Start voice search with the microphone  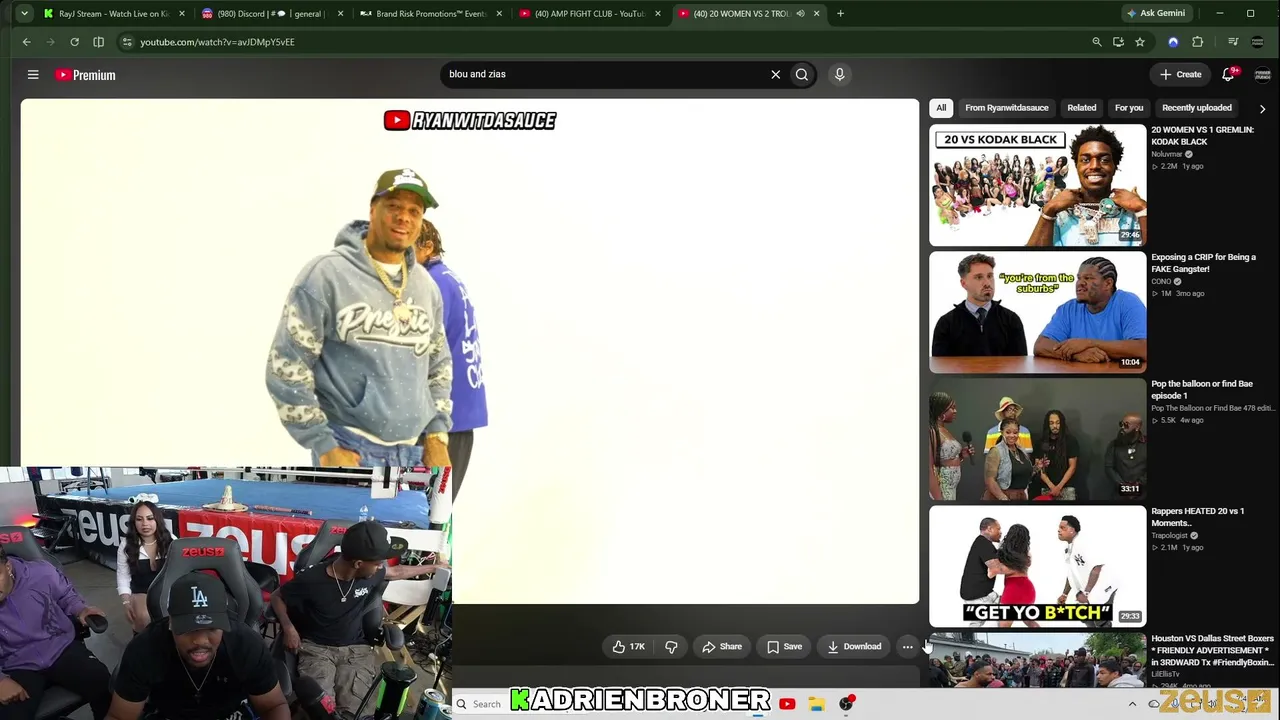839,74
